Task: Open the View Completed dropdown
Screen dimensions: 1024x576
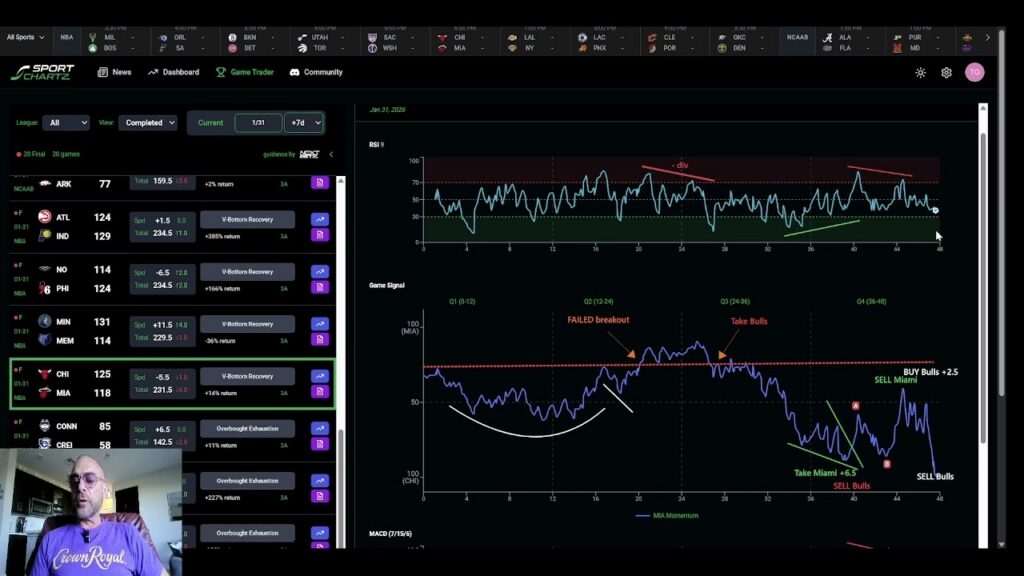Action: (x=147, y=122)
